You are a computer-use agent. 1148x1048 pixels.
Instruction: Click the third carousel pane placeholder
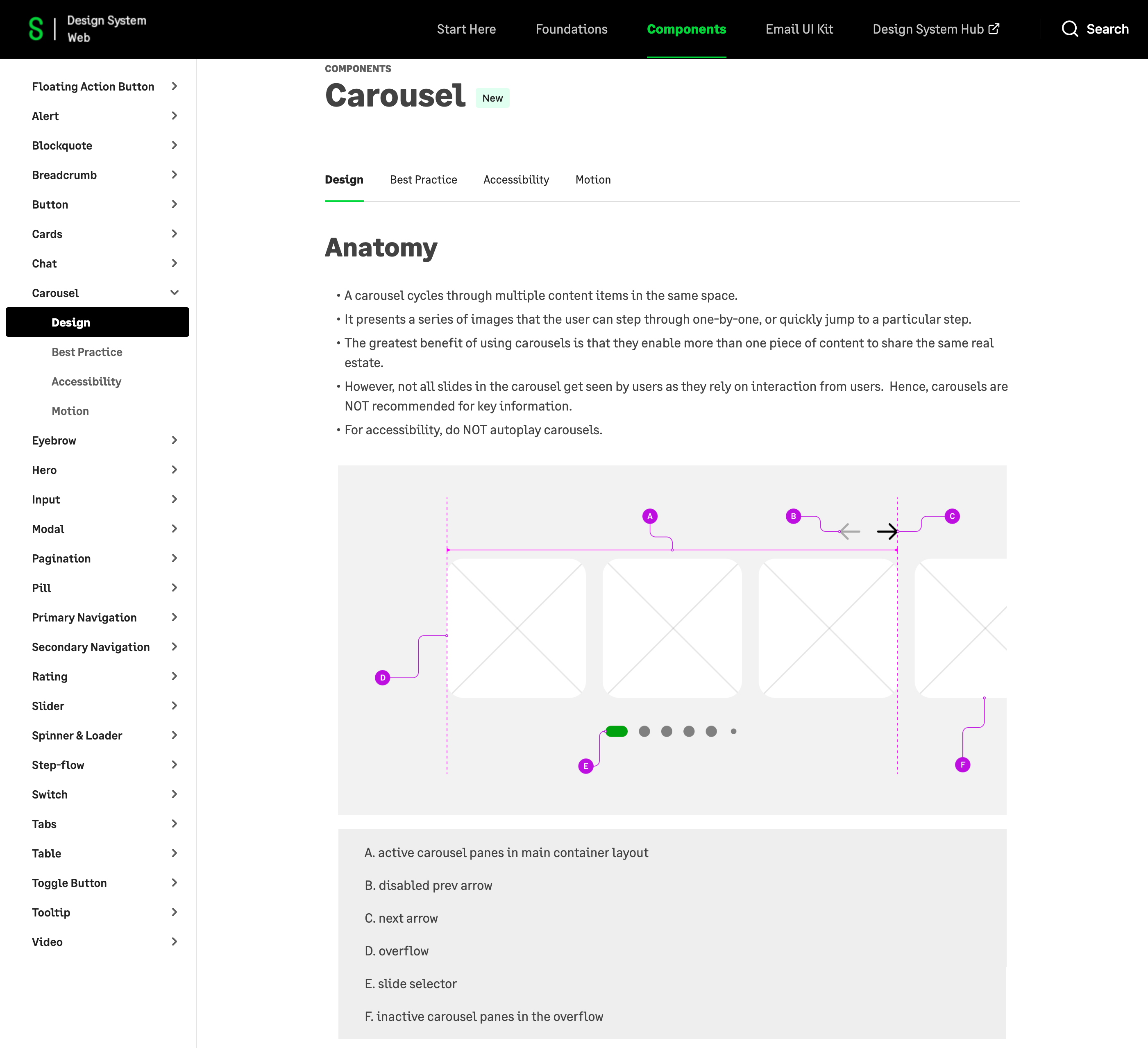pos(828,628)
